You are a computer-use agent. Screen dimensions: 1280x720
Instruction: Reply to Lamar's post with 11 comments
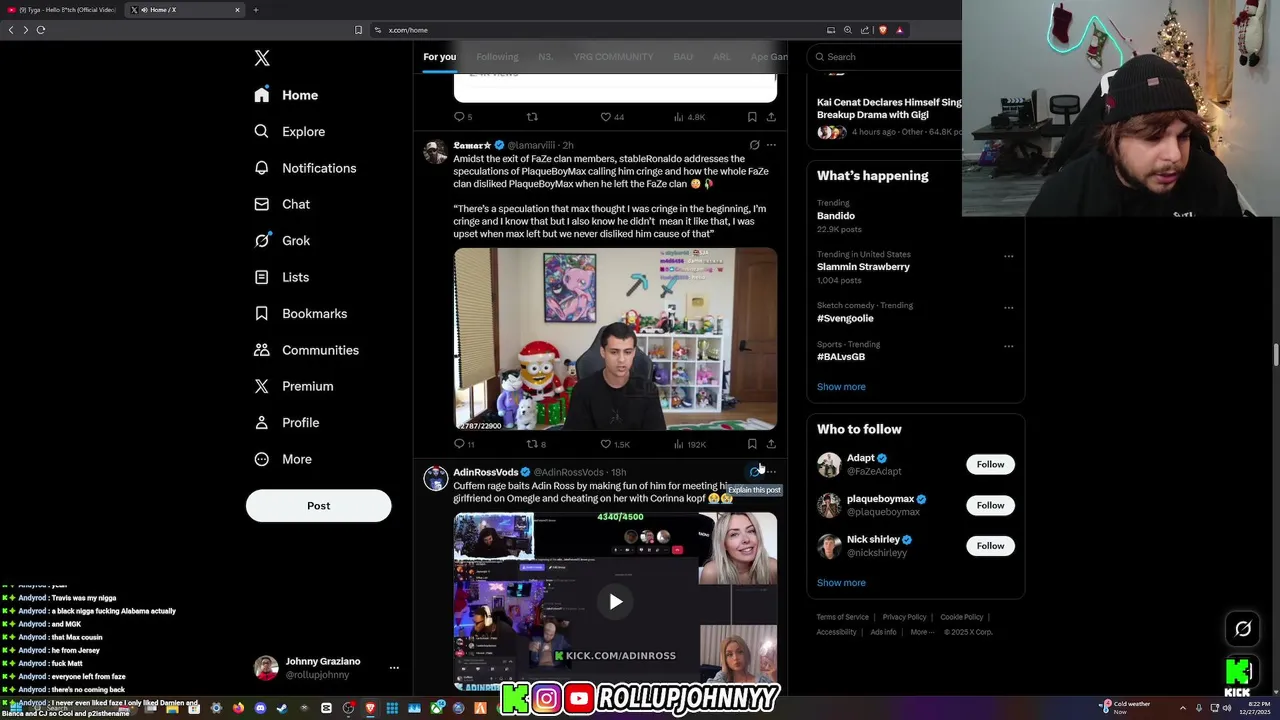(464, 444)
